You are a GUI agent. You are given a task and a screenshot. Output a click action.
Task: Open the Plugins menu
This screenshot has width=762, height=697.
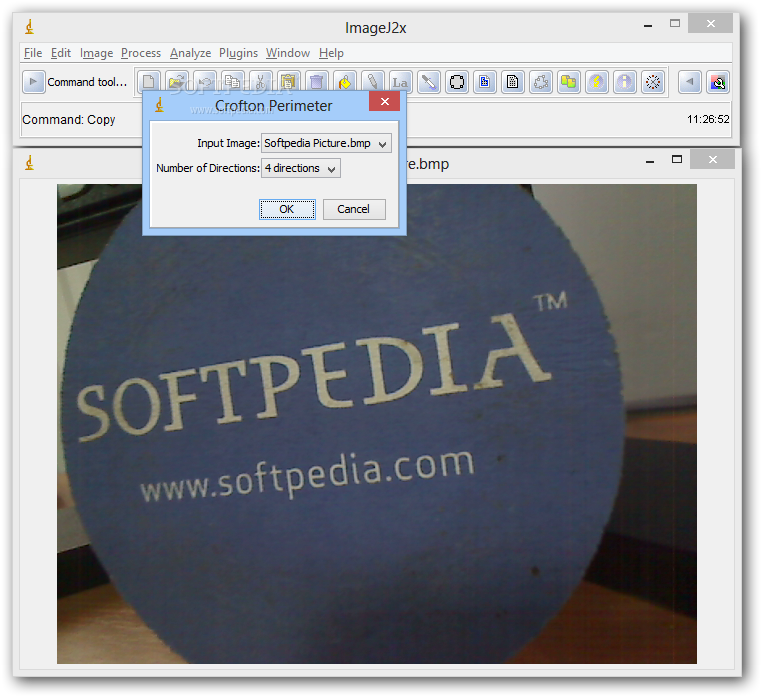pyautogui.click(x=238, y=52)
